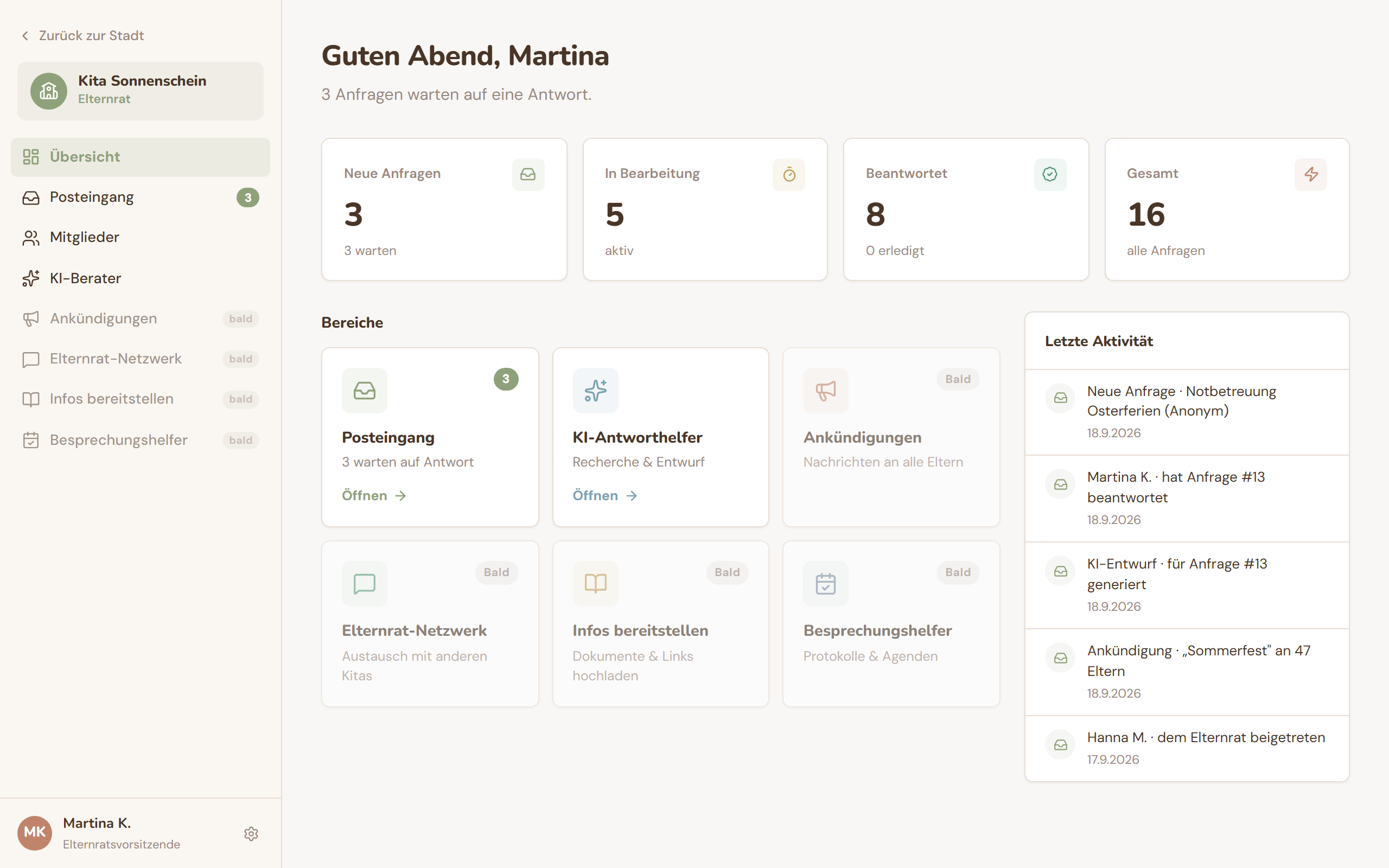This screenshot has width=1389, height=868.
Task: Click icon beside Hanna M. activity entry
Action: point(1061,744)
